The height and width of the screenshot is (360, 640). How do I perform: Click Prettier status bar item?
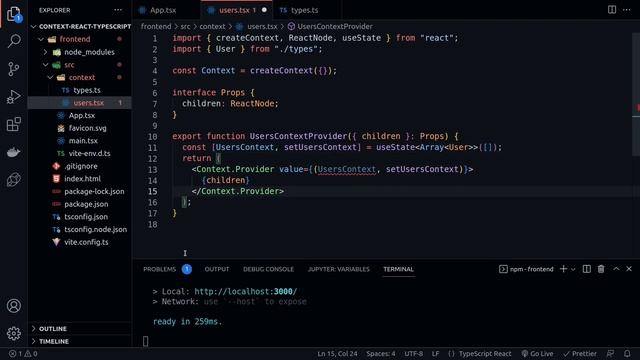(x=580, y=353)
